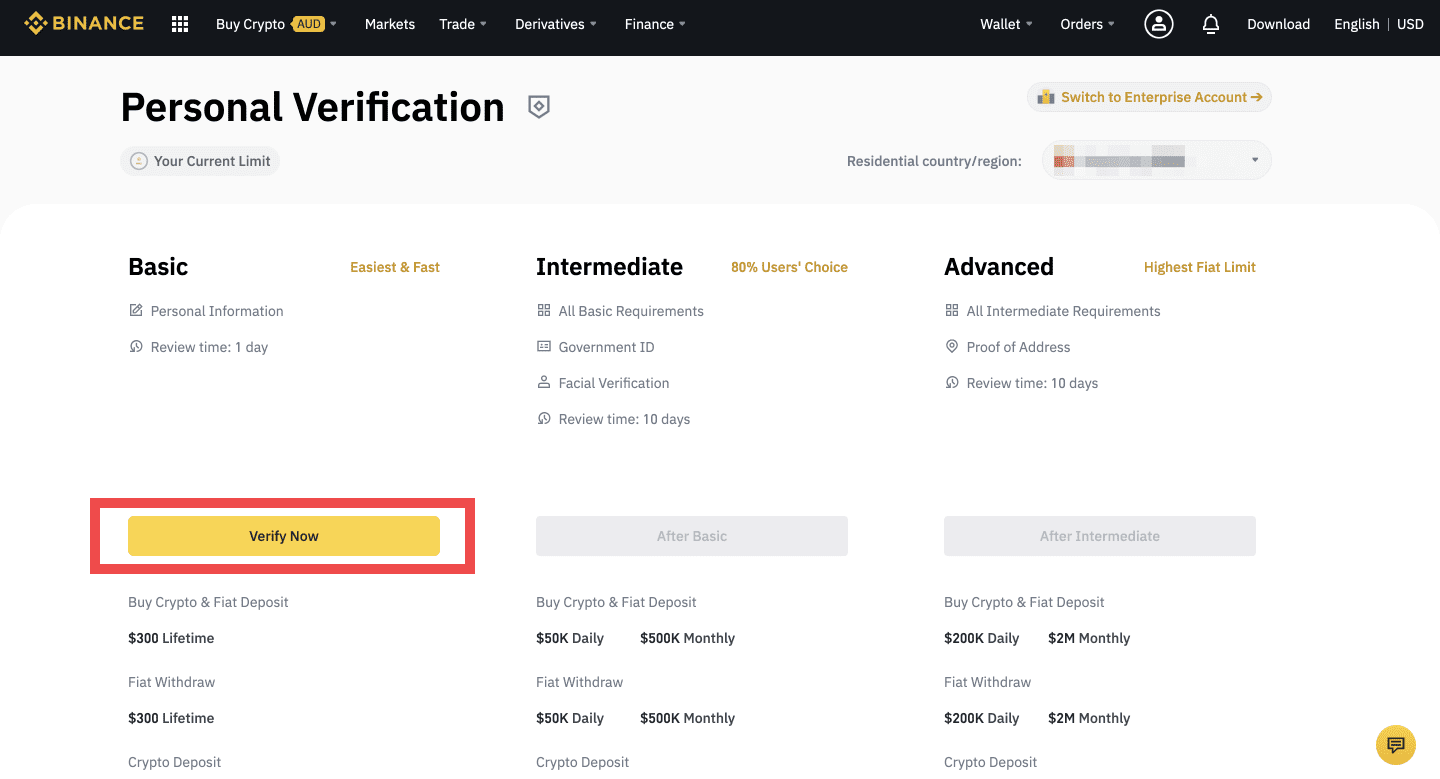Click the clock icon by Review time: 1 day

click(x=136, y=346)
